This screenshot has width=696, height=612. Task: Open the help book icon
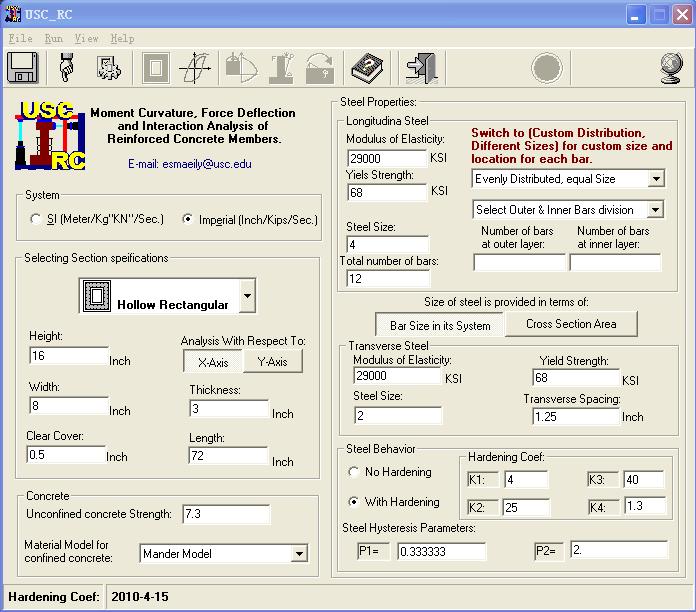367,68
